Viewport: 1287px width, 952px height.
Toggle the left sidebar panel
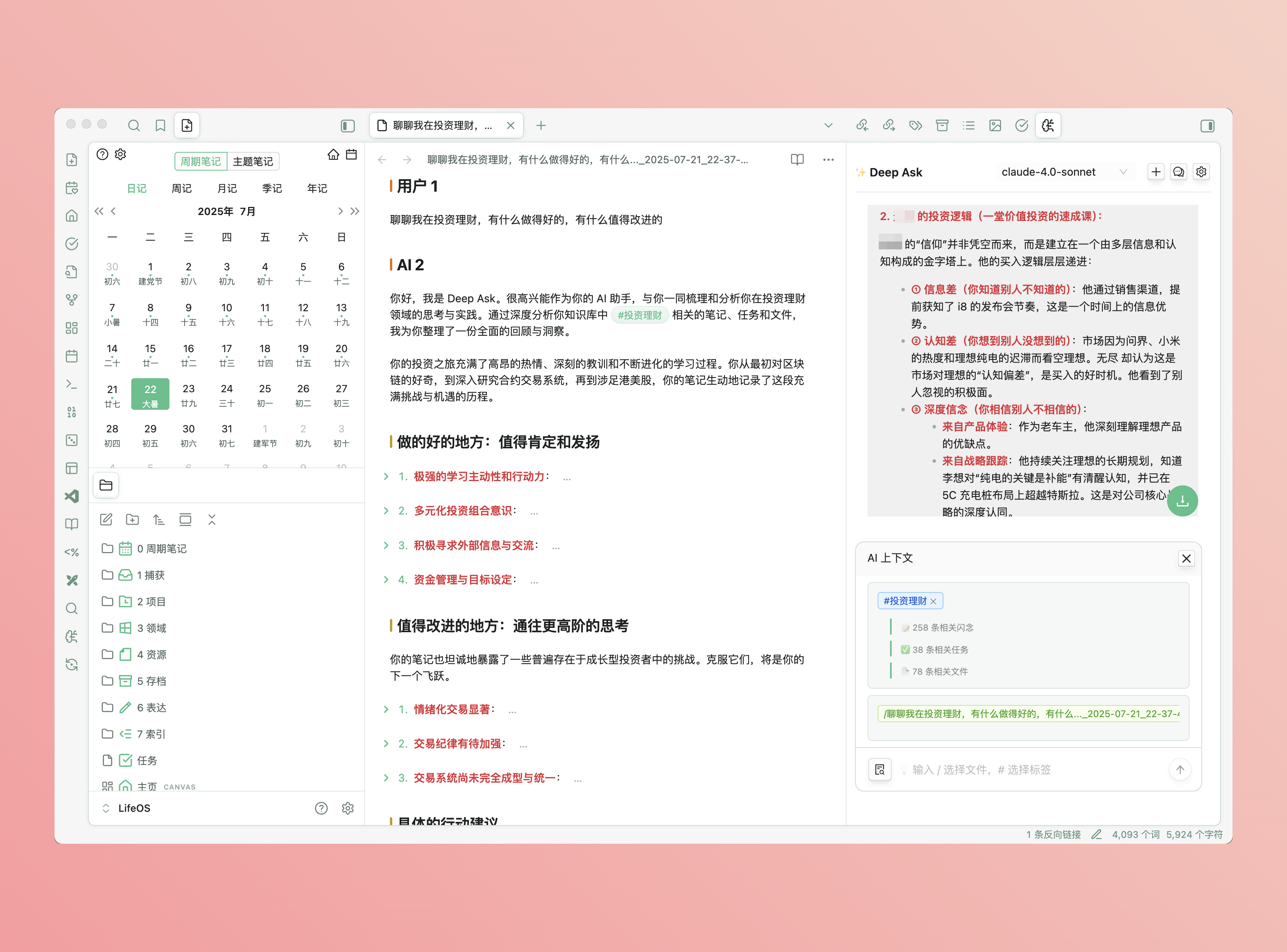tap(347, 126)
